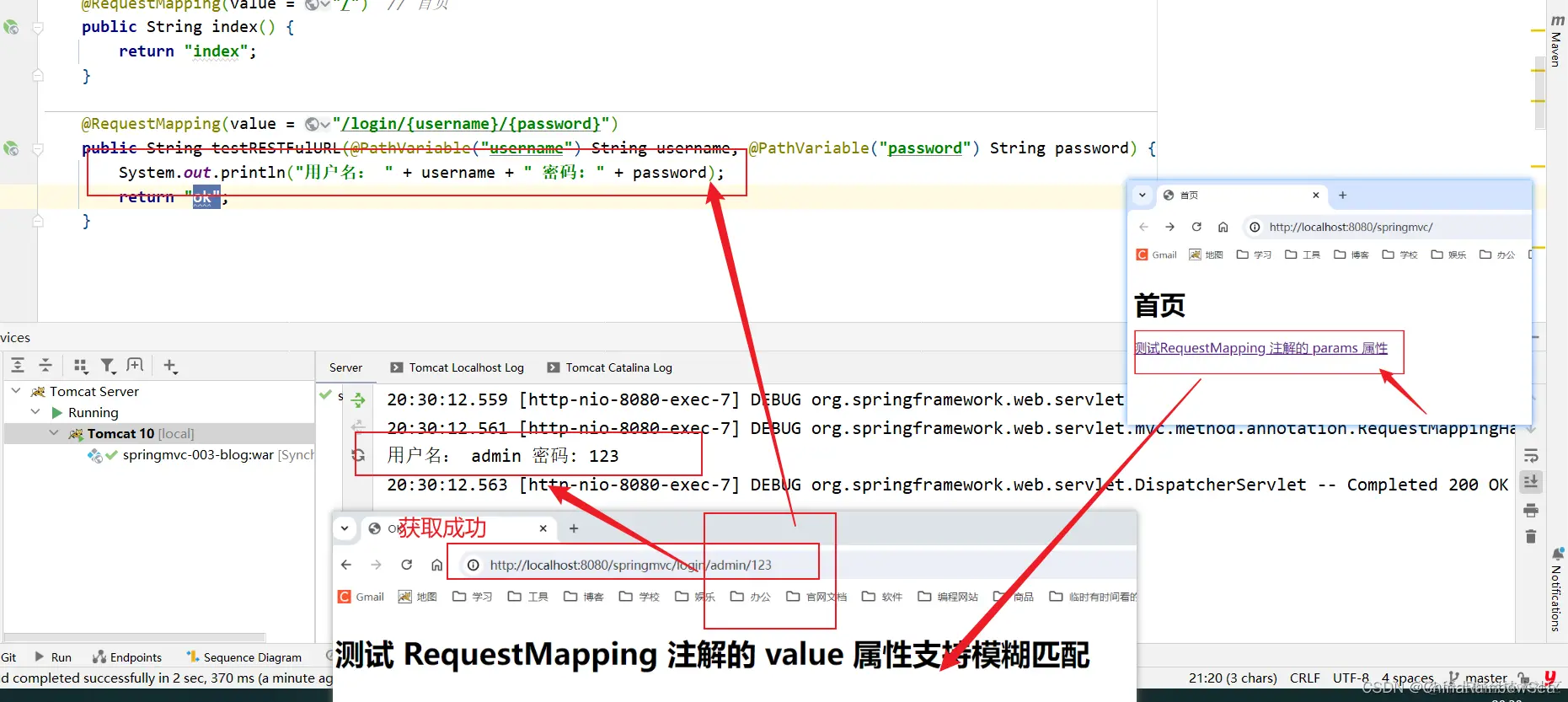Select springmvc-003-blog:war artifact row
This screenshot has width=1568, height=702.
pyautogui.click(x=201, y=455)
